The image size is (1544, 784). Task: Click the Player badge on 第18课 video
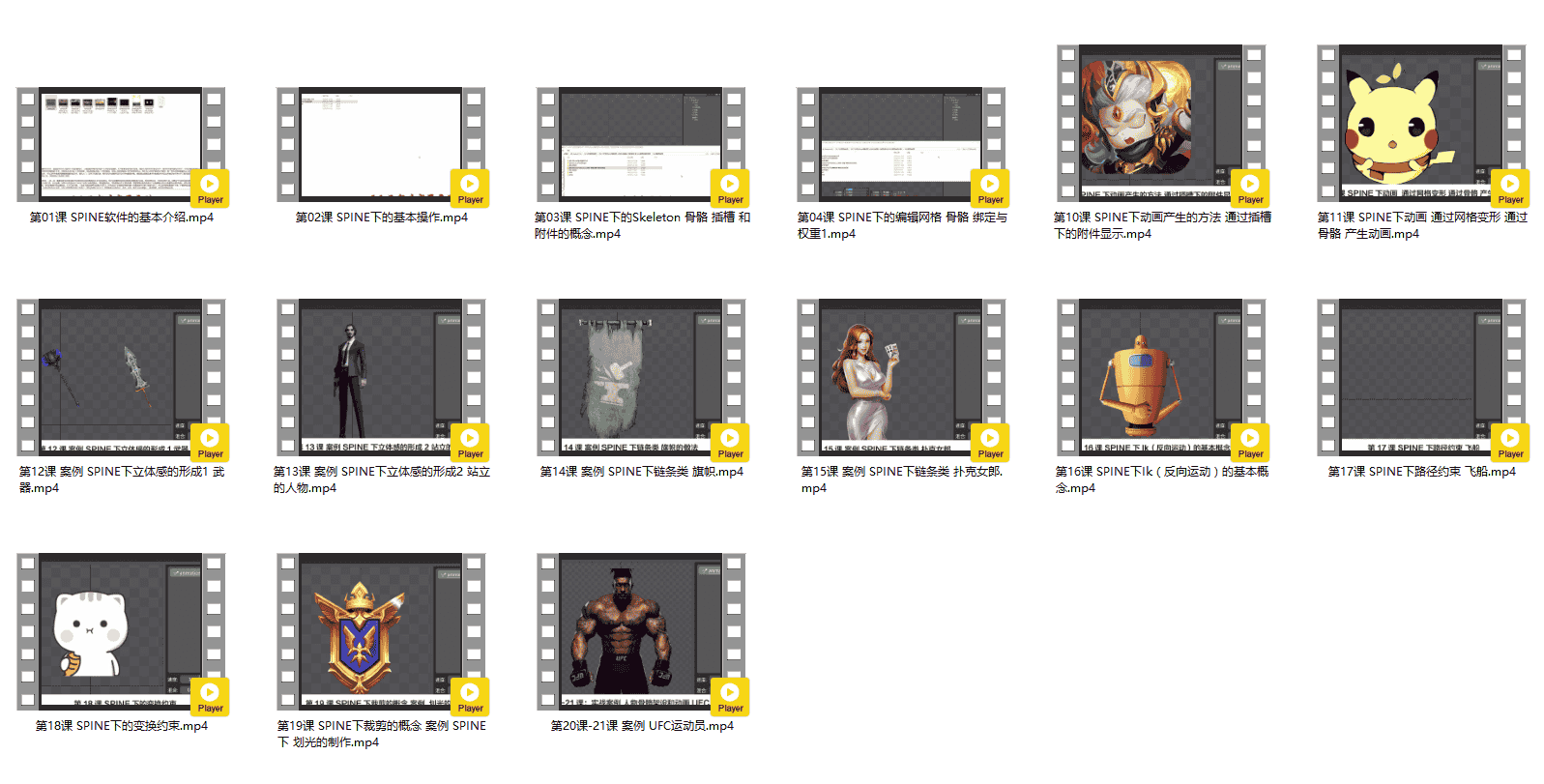[210, 697]
